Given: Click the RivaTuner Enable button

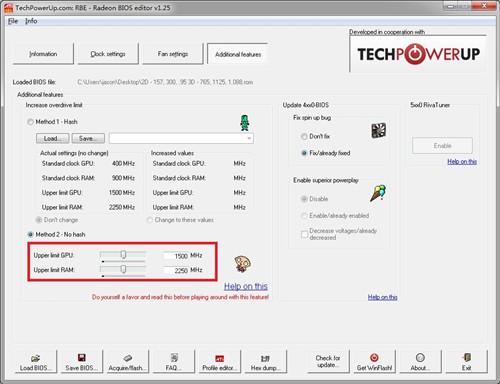Looking at the screenshot, I should [442, 146].
